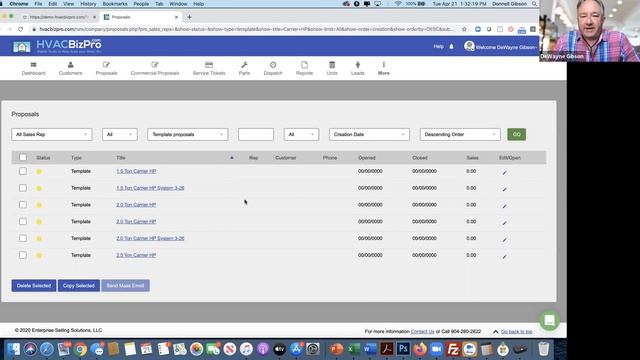Edit 1.5 Ton Carrier HP System 3-26 pencil
The image size is (640, 360).
pos(504,189)
